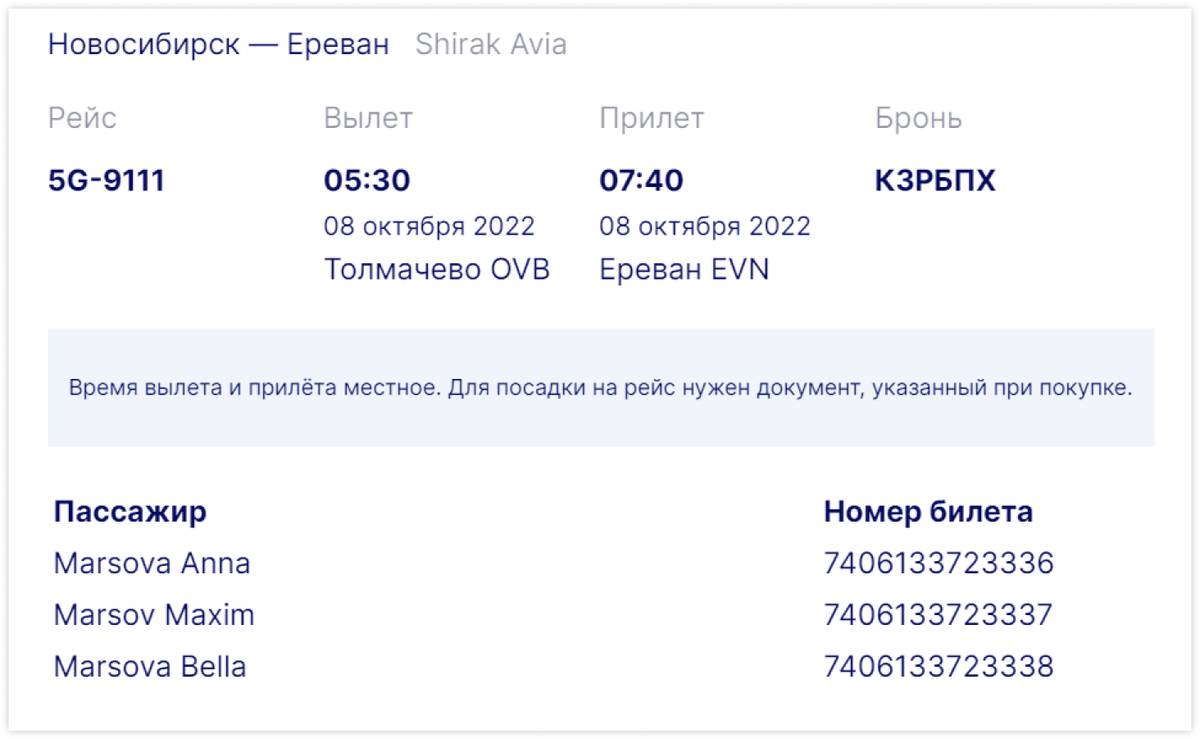Select ticket number 7406133723338
1200x739 pixels.
(939, 667)
